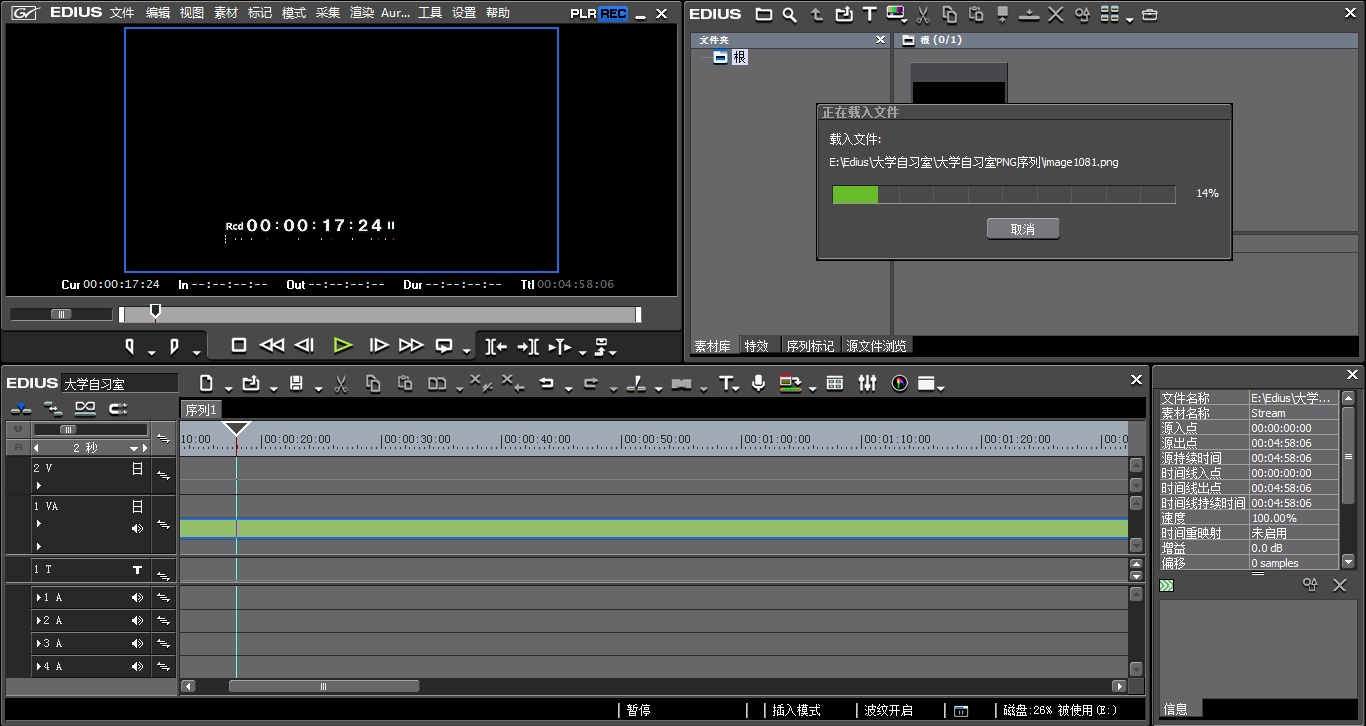This screenshot has height=726, width=1366.
Task: Mute the 1 VA track audio
Action: click(137, 528)
